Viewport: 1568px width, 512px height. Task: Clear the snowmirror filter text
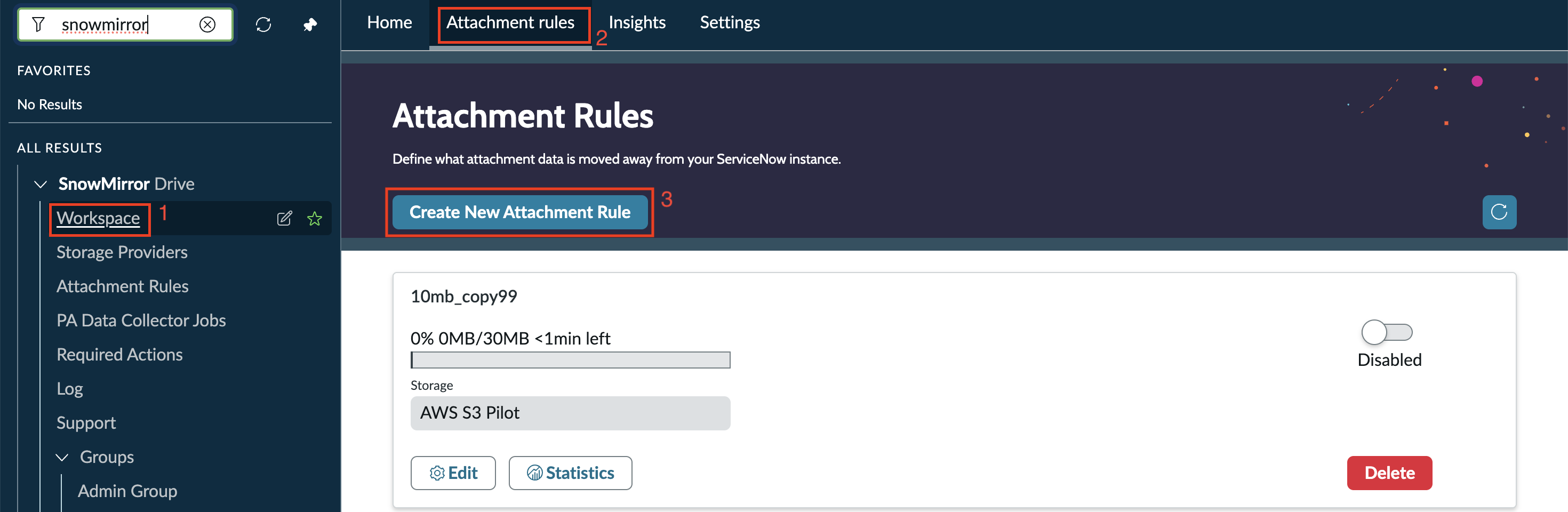point(207,25)
